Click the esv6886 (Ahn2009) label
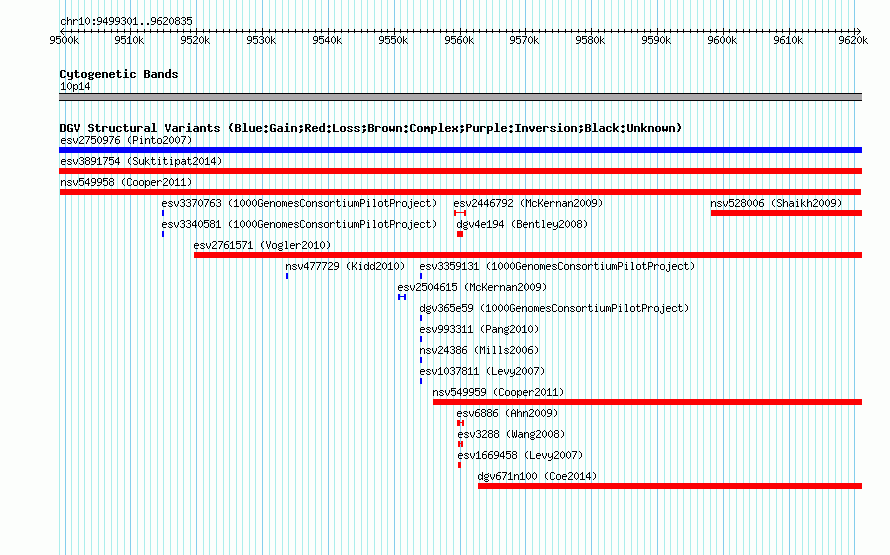Screen dimensions: 890x555 pos(507,413)
